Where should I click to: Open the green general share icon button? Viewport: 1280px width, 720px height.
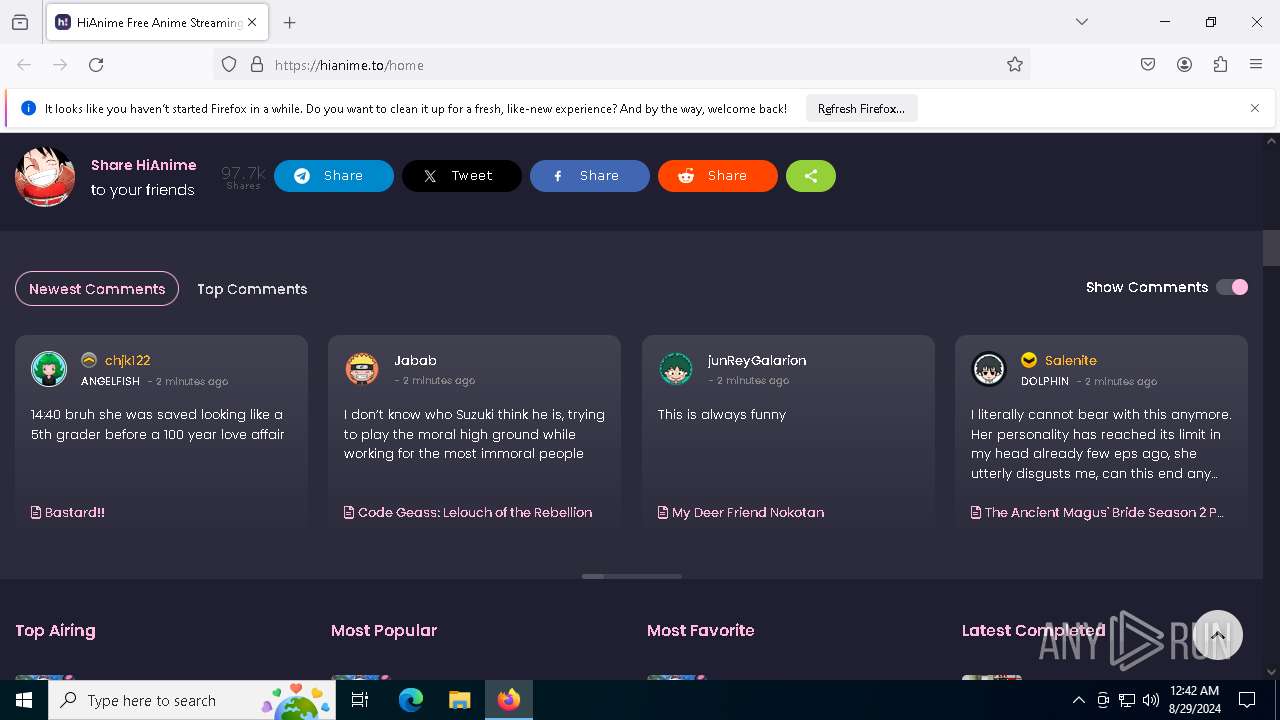coord(811,176)
